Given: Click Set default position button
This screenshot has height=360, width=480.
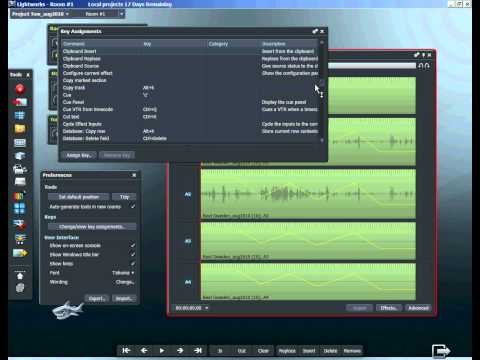Looking at the screenshot, I should coord(79,197).
